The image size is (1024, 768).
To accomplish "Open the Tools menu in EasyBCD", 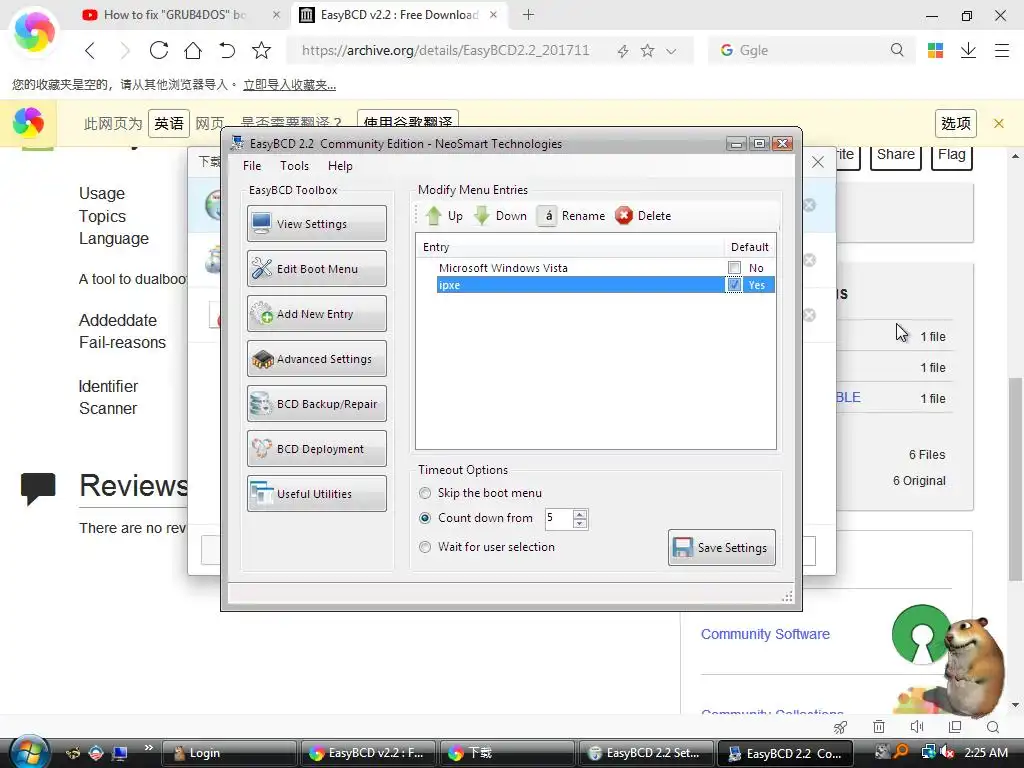I will [295, 166].
